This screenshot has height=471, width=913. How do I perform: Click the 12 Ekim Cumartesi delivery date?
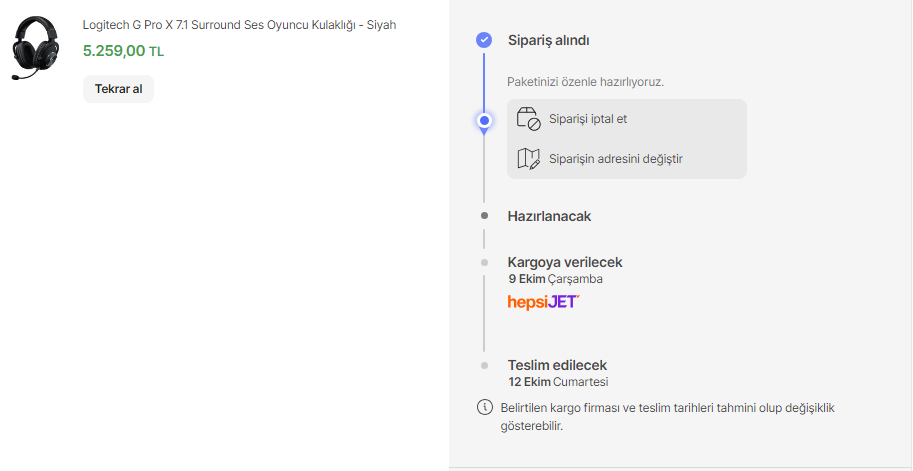(558, 382)
